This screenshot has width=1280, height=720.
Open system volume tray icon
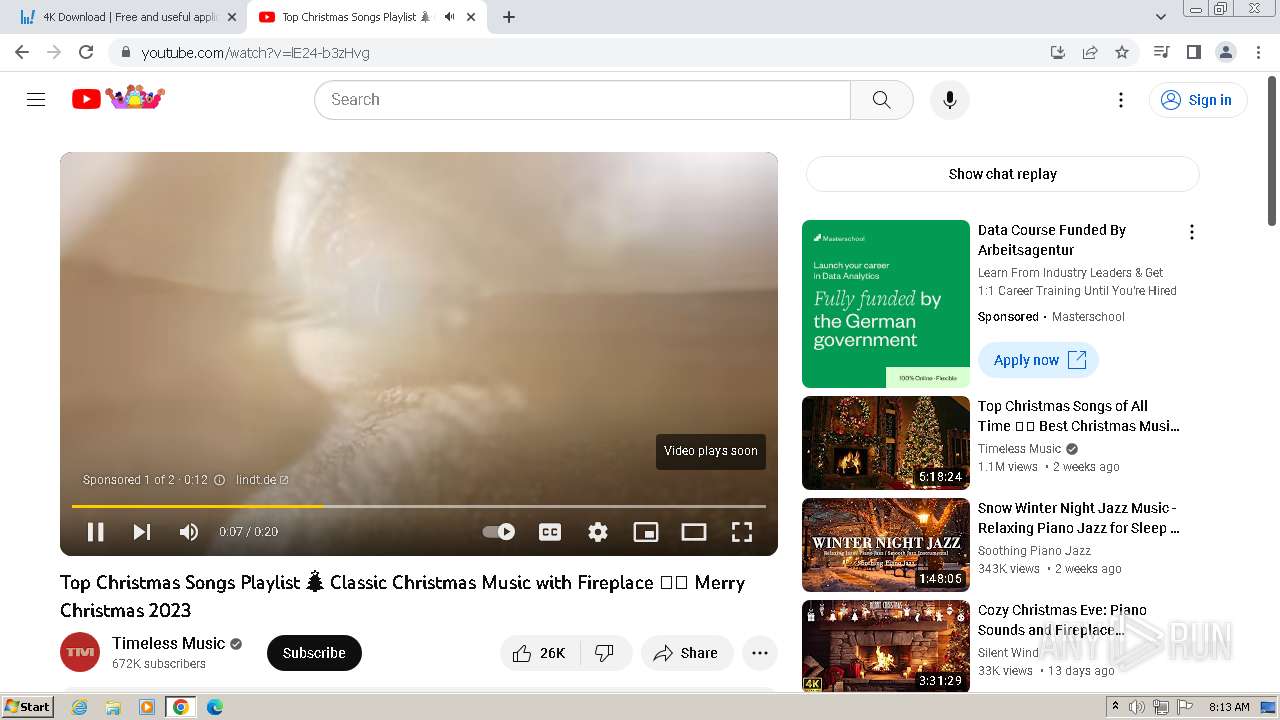(1137, 707)
